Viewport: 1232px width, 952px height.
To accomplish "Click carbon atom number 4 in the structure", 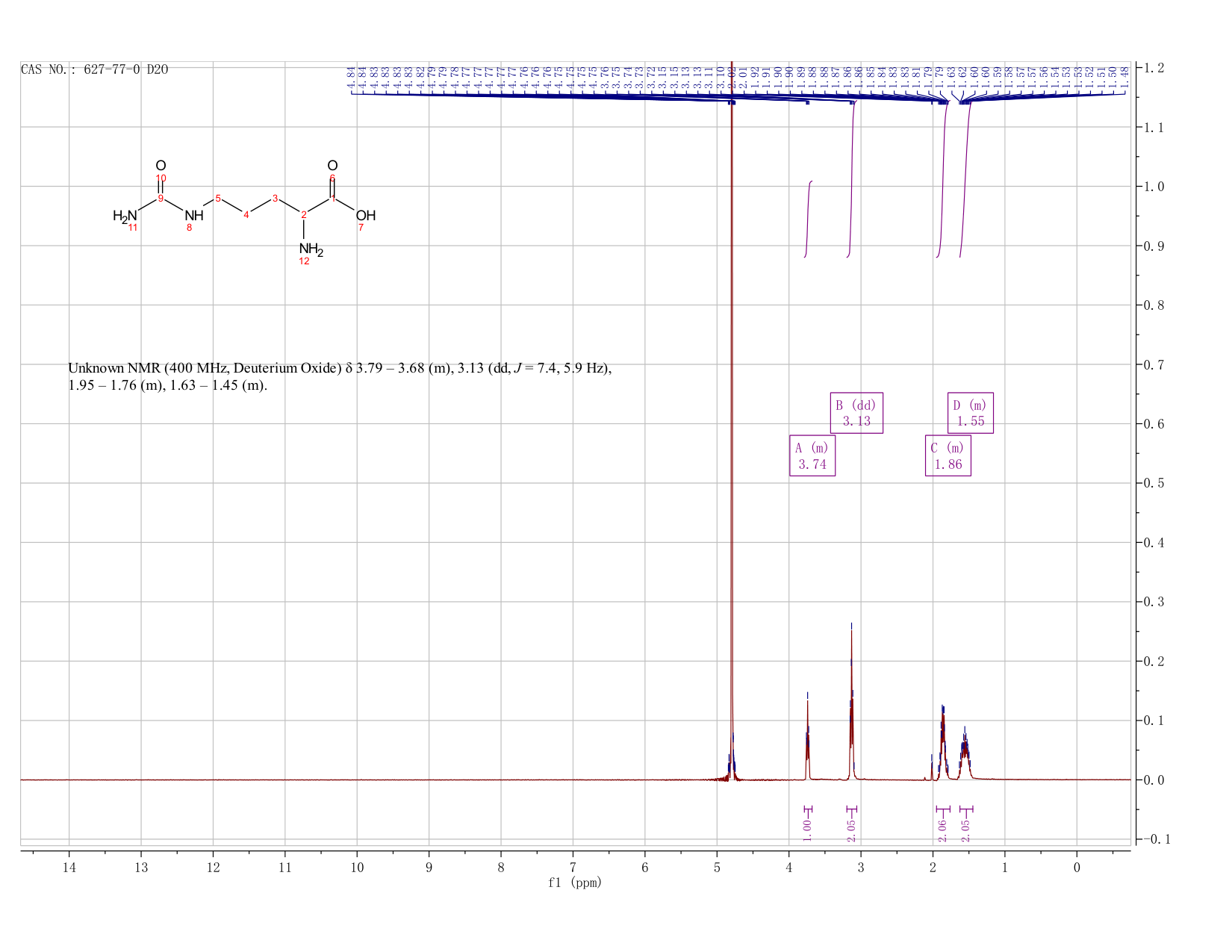I will 246,215.
